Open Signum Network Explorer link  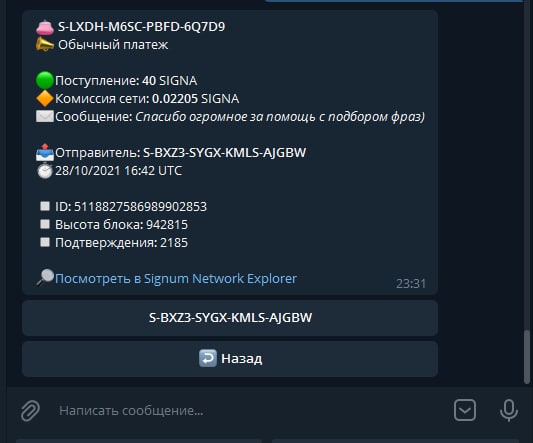click(176, 279)
